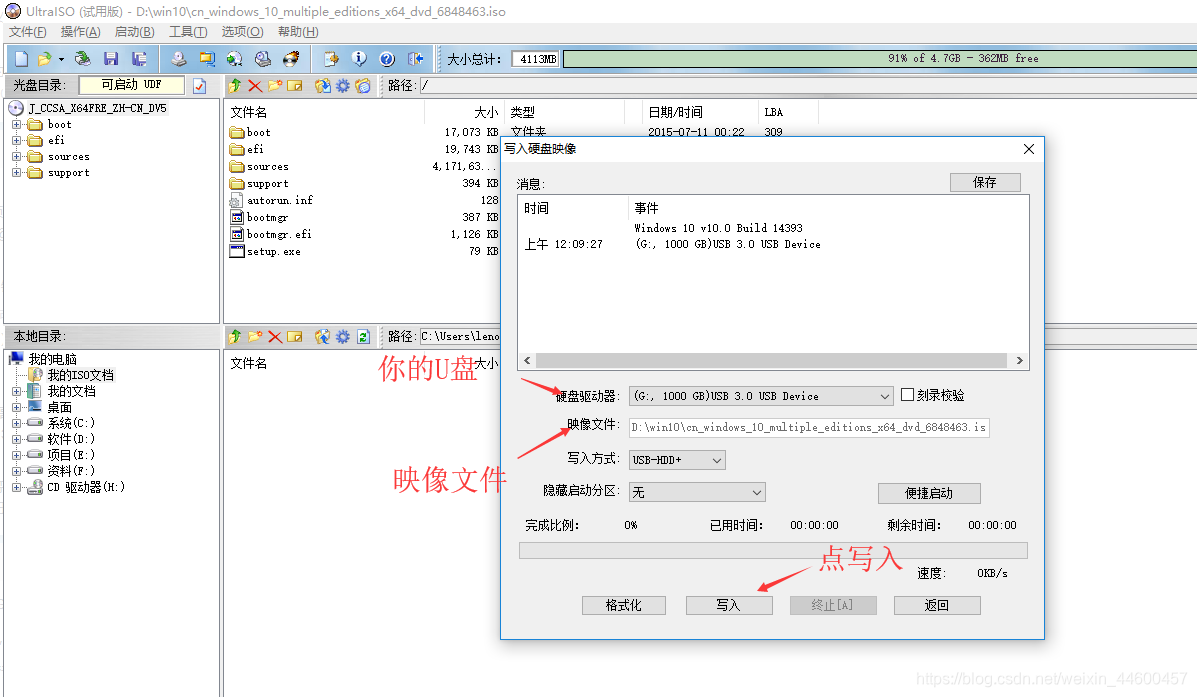
Task: Expand the CD 驱动器(H:) node
Action: click(16, 487)
